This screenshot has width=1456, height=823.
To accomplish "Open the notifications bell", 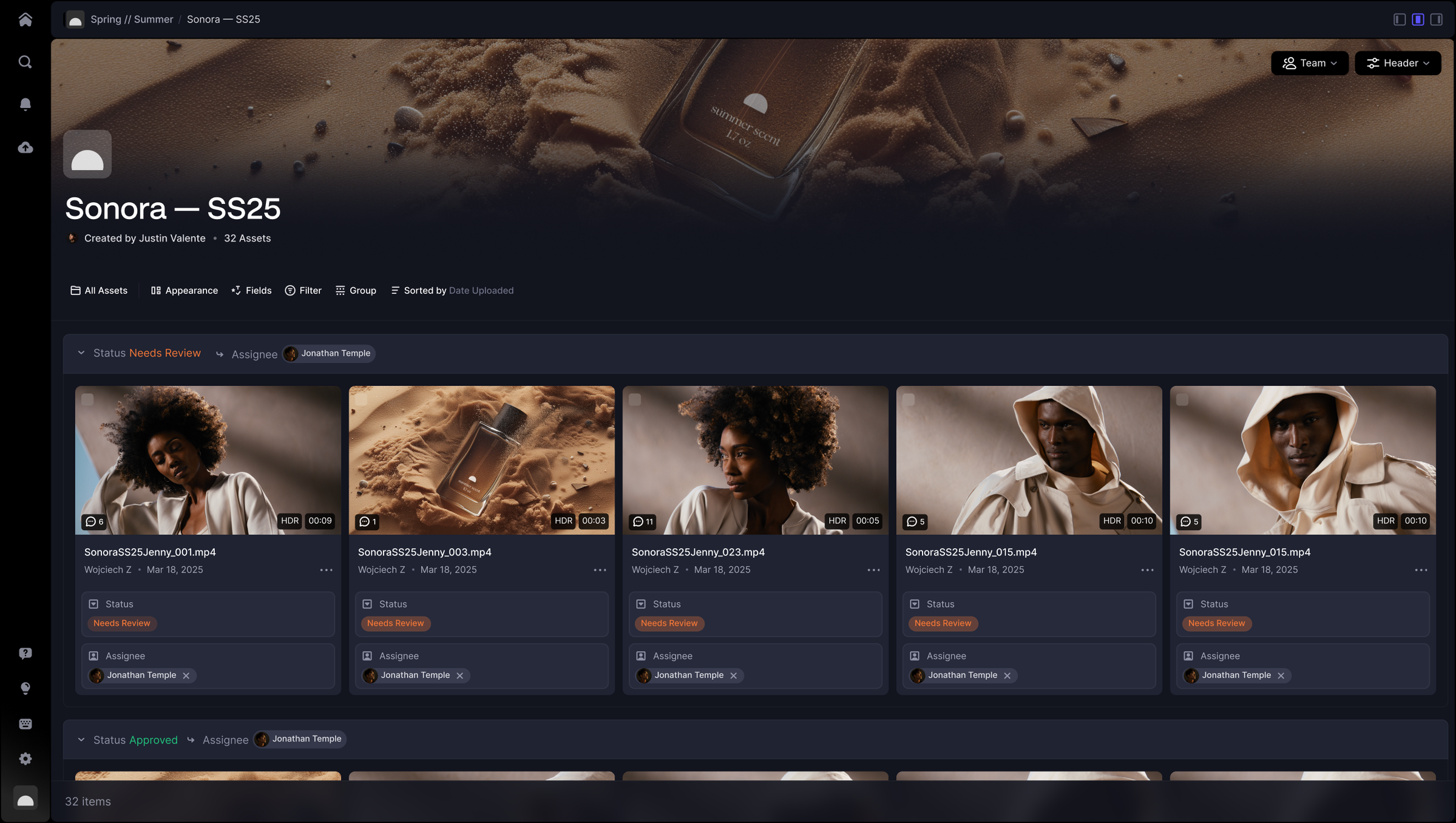I will pyautogui.click(x=25, y=104).
